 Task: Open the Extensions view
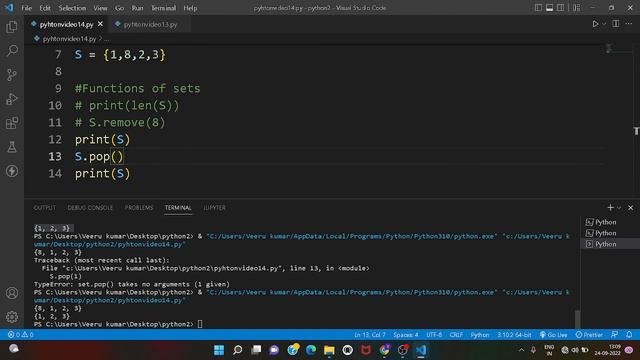click(12, 123)
